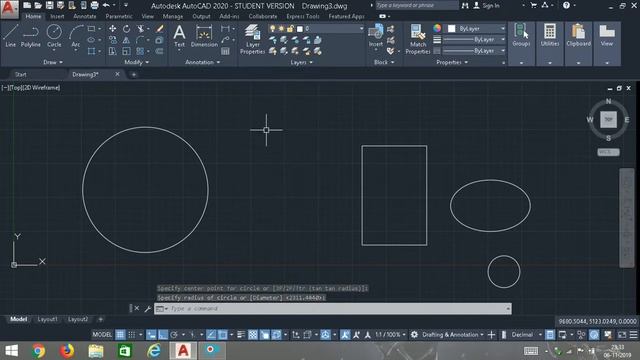Toggle drawing grid display in status bar

[120, 335]
